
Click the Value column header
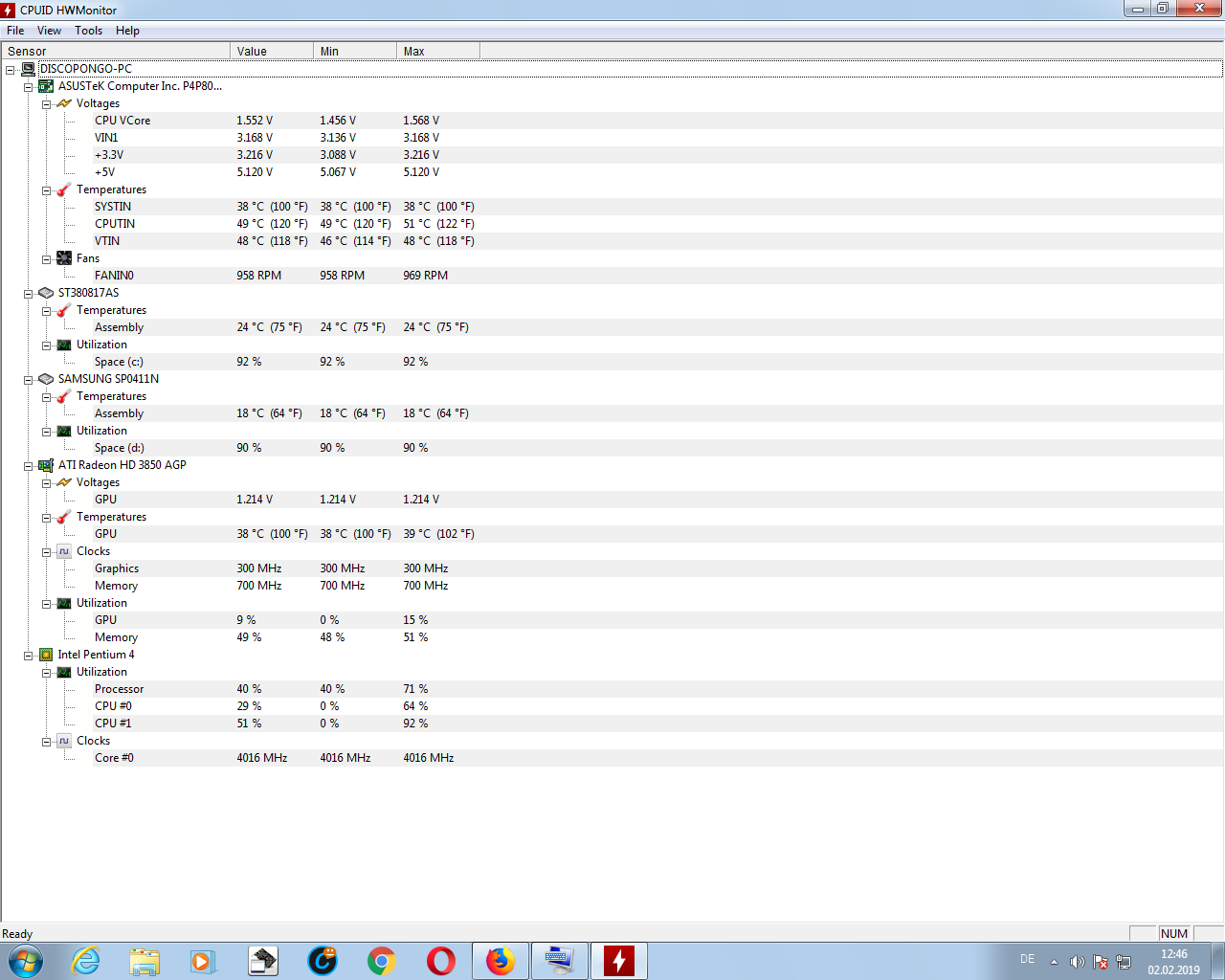(x=272, y=51)
